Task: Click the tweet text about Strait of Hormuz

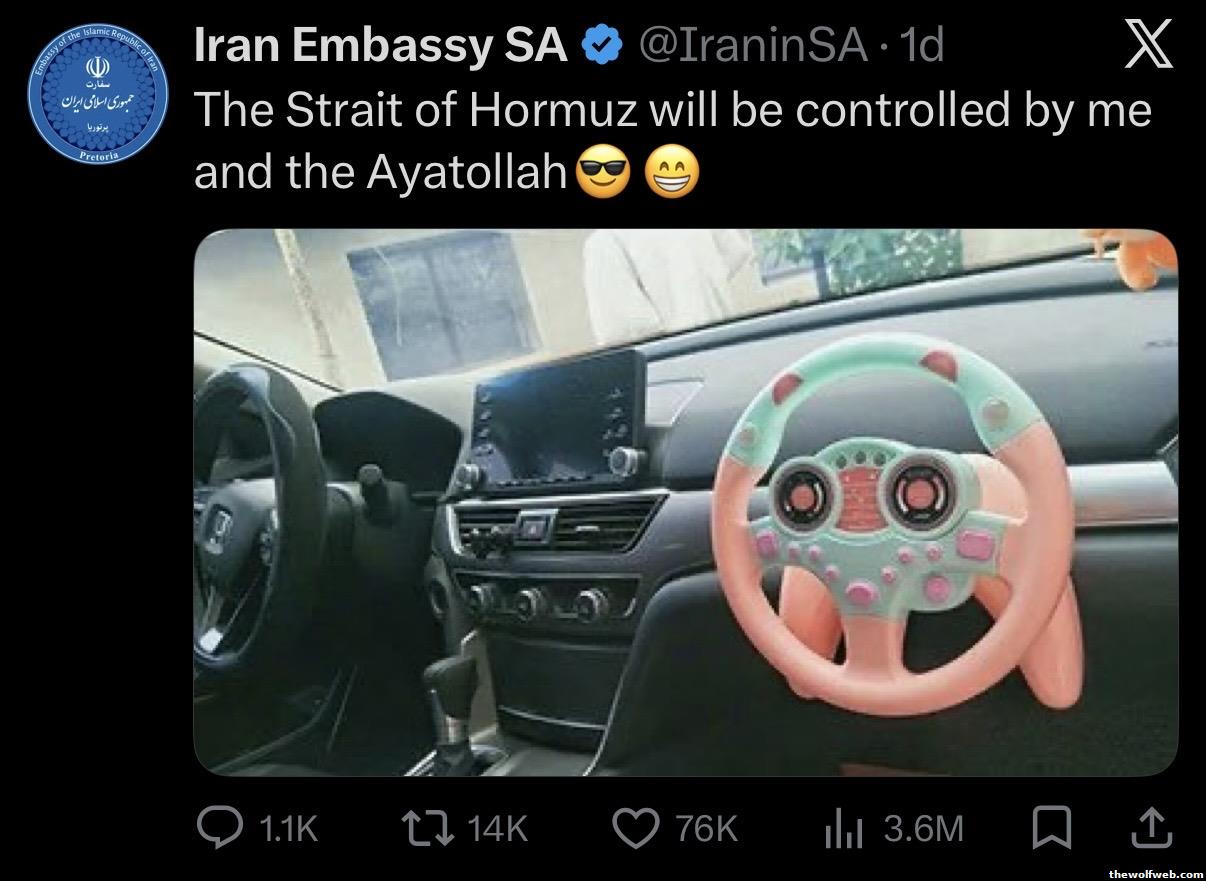Action: point(672,142)
